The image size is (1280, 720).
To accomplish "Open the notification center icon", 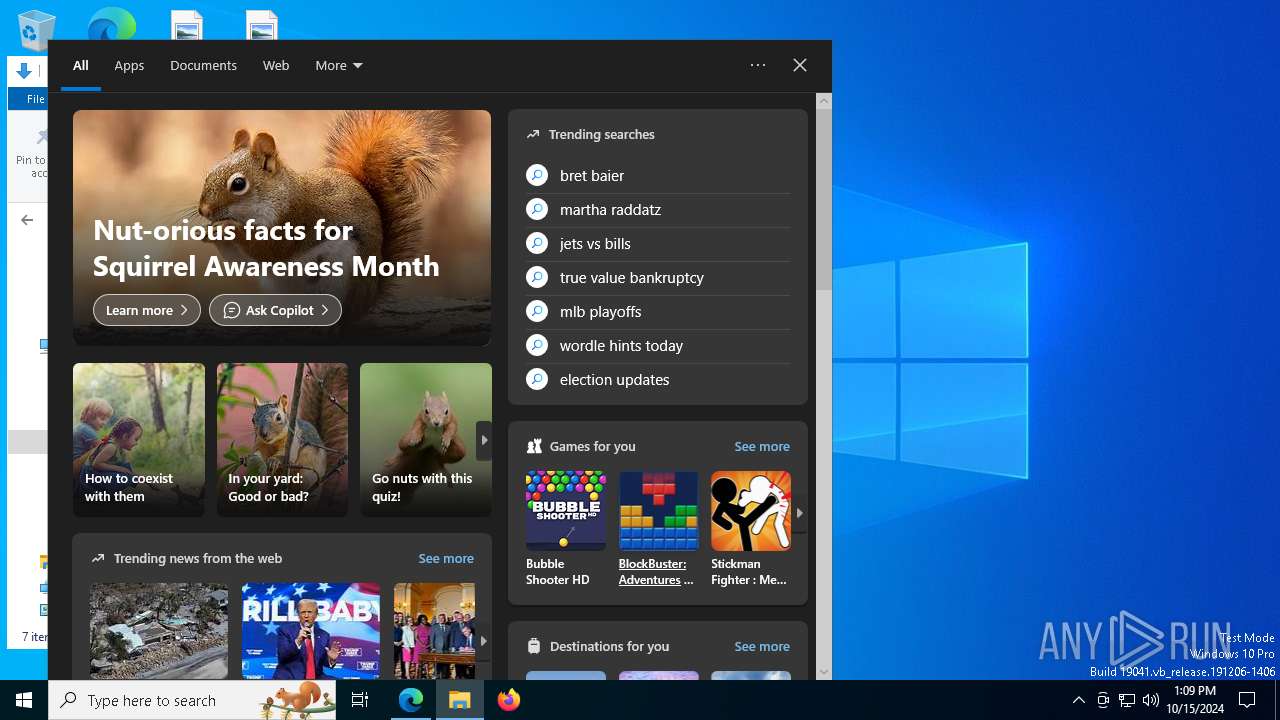I will click(1247, 700).
